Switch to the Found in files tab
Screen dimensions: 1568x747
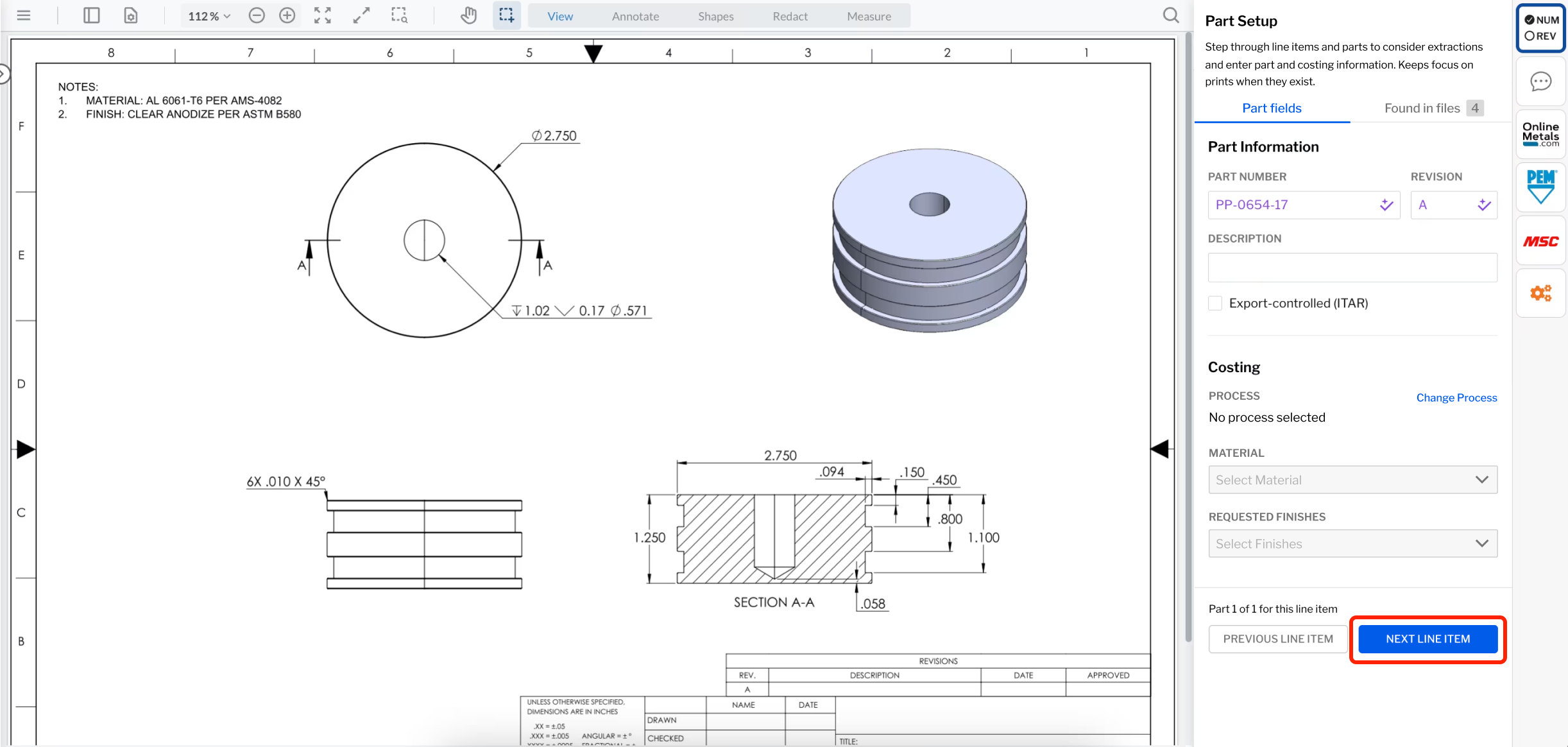[x=1422, y=108]
